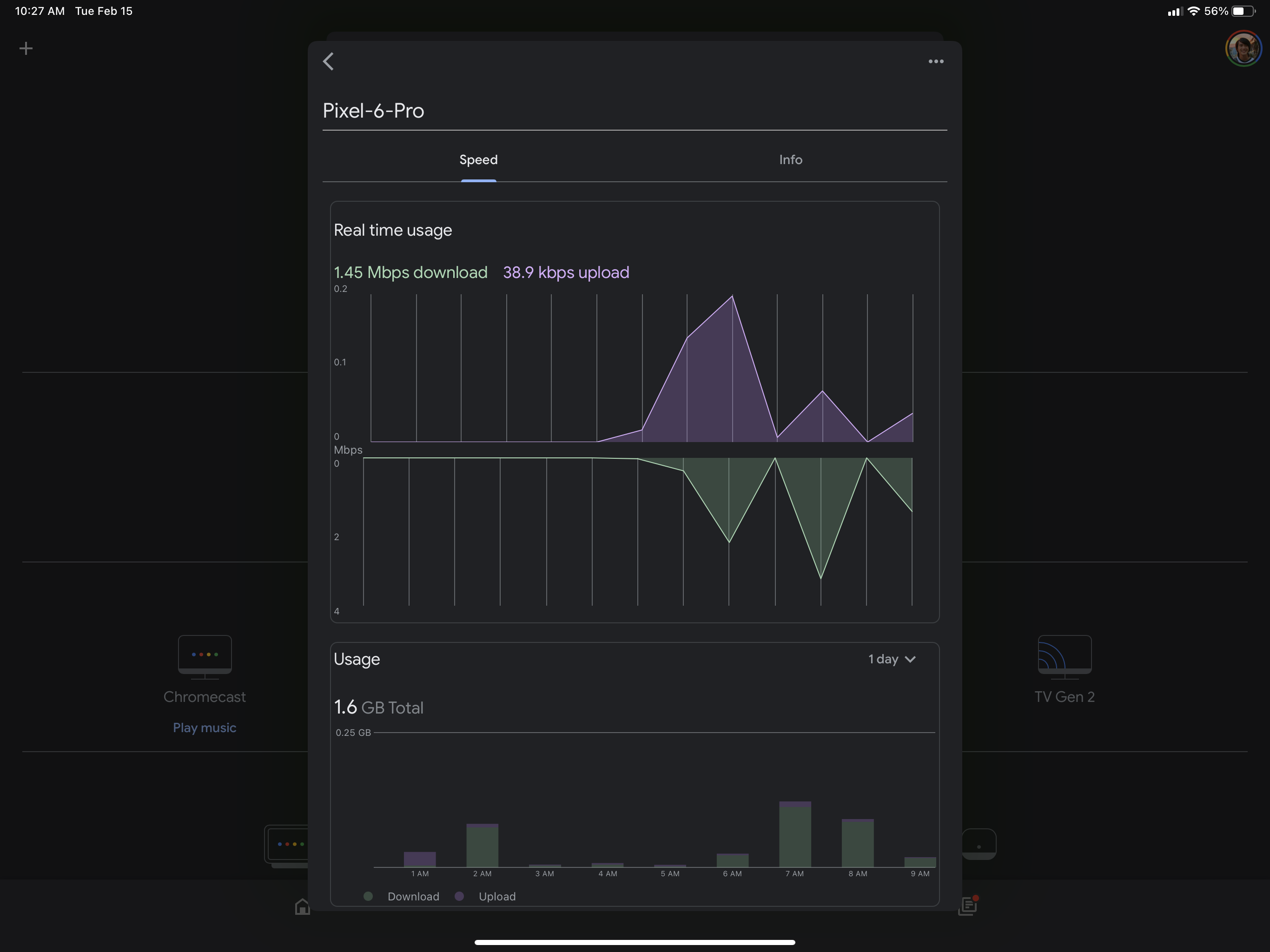Tap the Chromecast device icon
1270x952 pixels.
coord(205,656)
